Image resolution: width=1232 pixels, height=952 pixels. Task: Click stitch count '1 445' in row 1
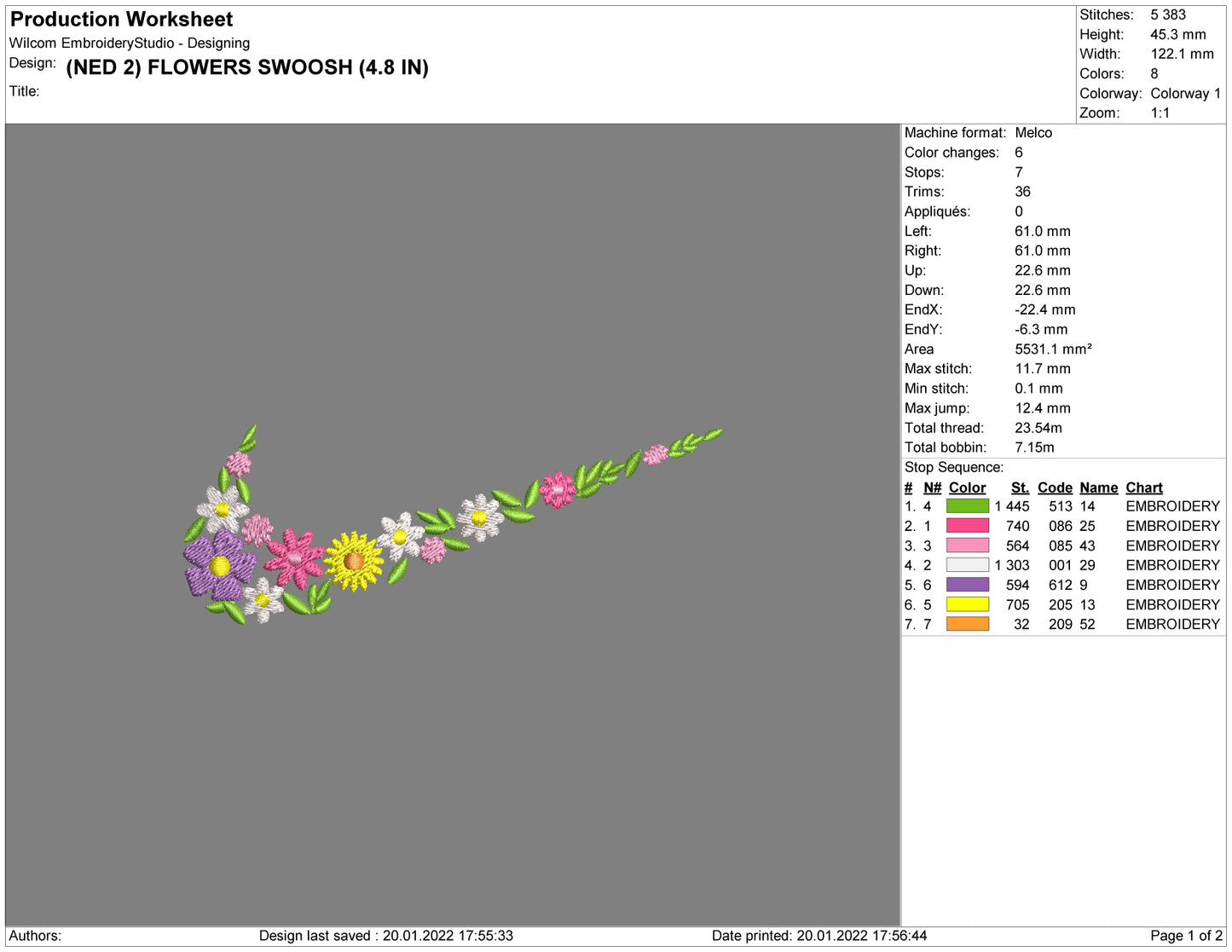[1012, 506]
